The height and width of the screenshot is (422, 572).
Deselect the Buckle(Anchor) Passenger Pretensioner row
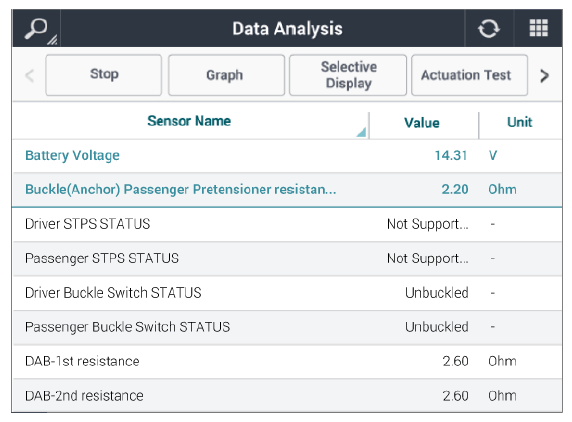287,190
